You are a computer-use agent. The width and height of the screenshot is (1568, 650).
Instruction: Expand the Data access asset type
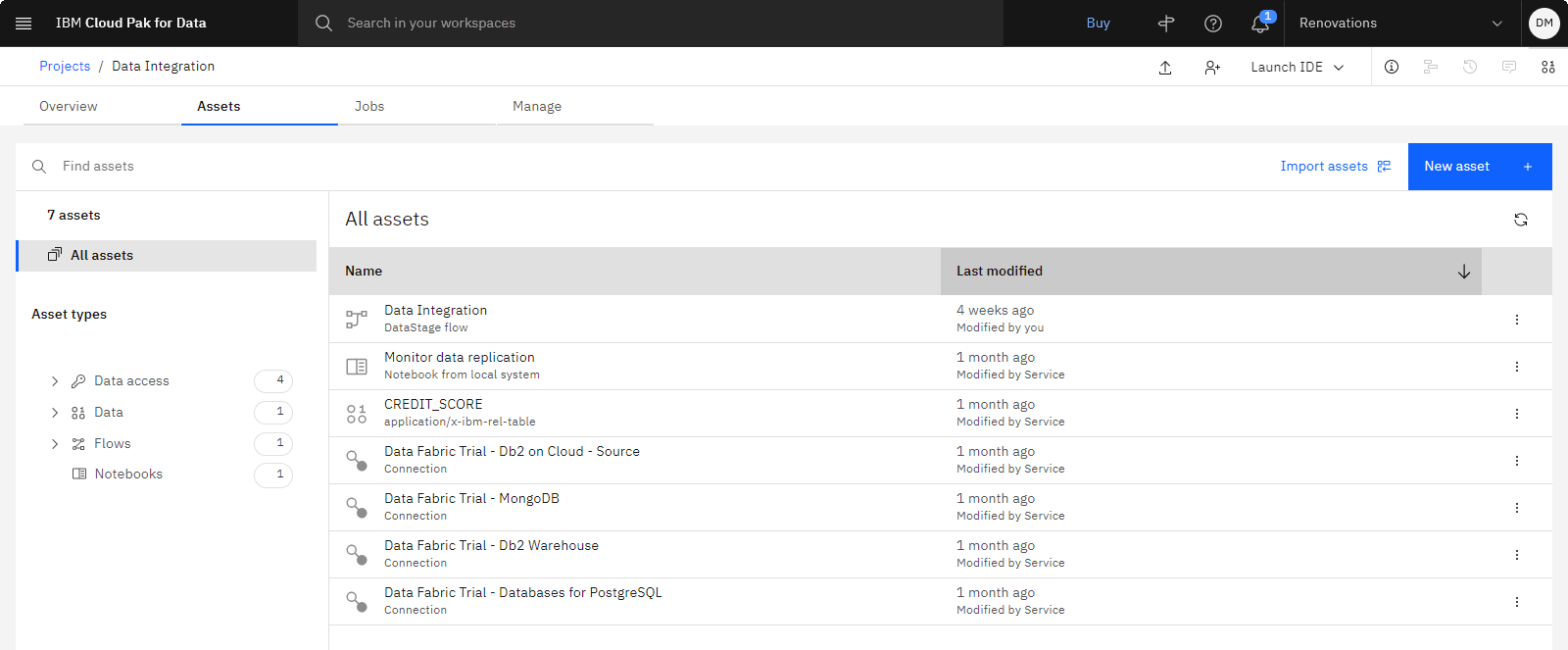55,381
